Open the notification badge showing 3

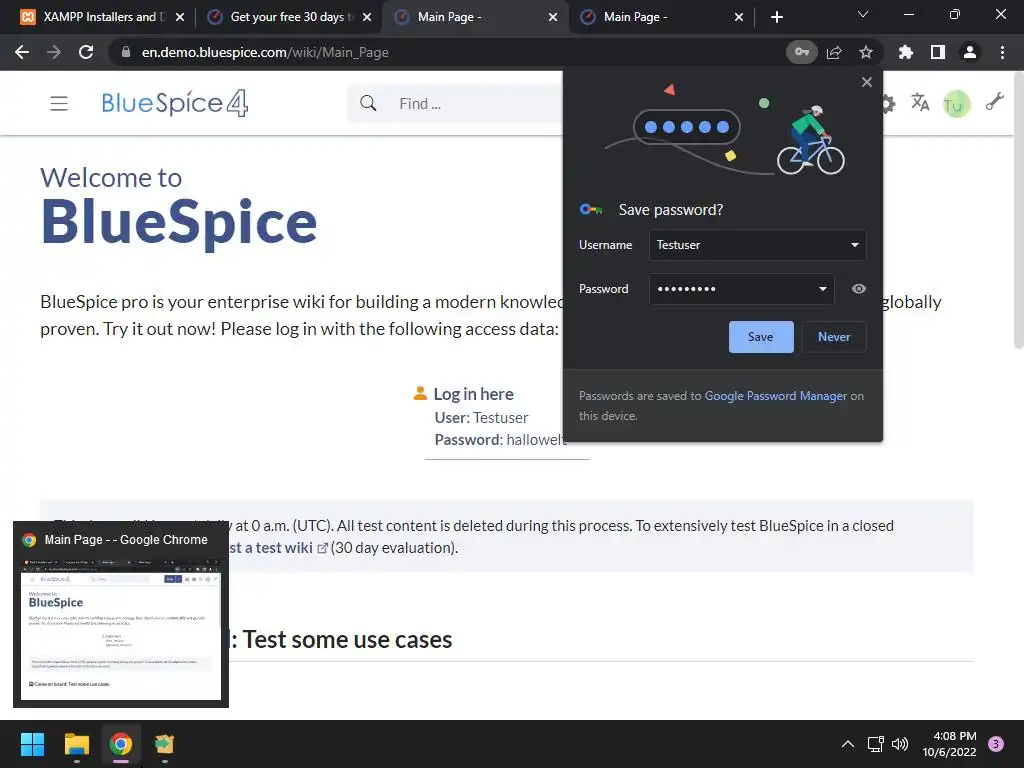click(996, 744)
